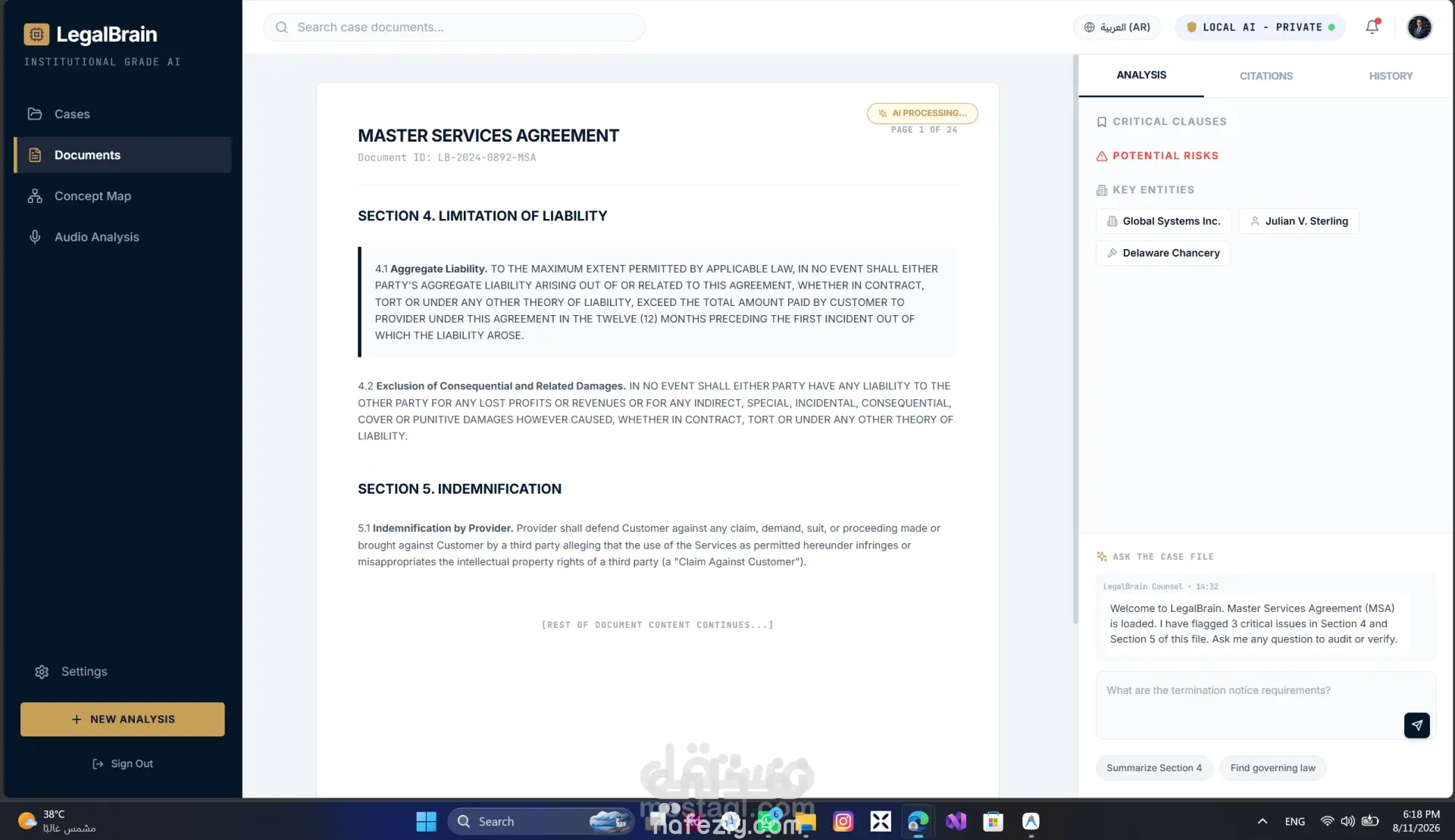Click the document pane vertical scrollbar
Viewport: 1455px width, 840px height.
(1075, 339)
